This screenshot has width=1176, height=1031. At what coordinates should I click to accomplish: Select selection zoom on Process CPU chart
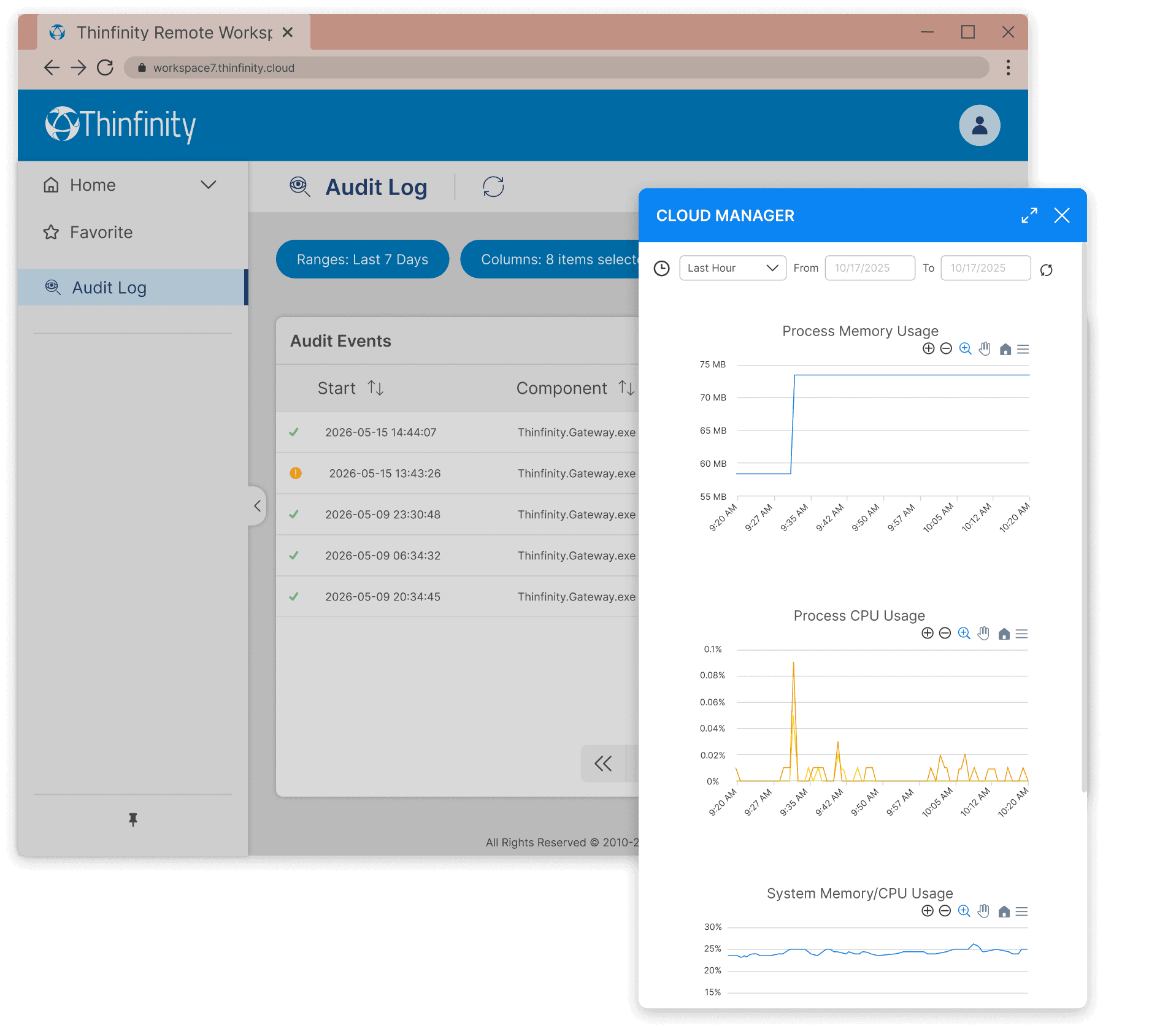964,634
